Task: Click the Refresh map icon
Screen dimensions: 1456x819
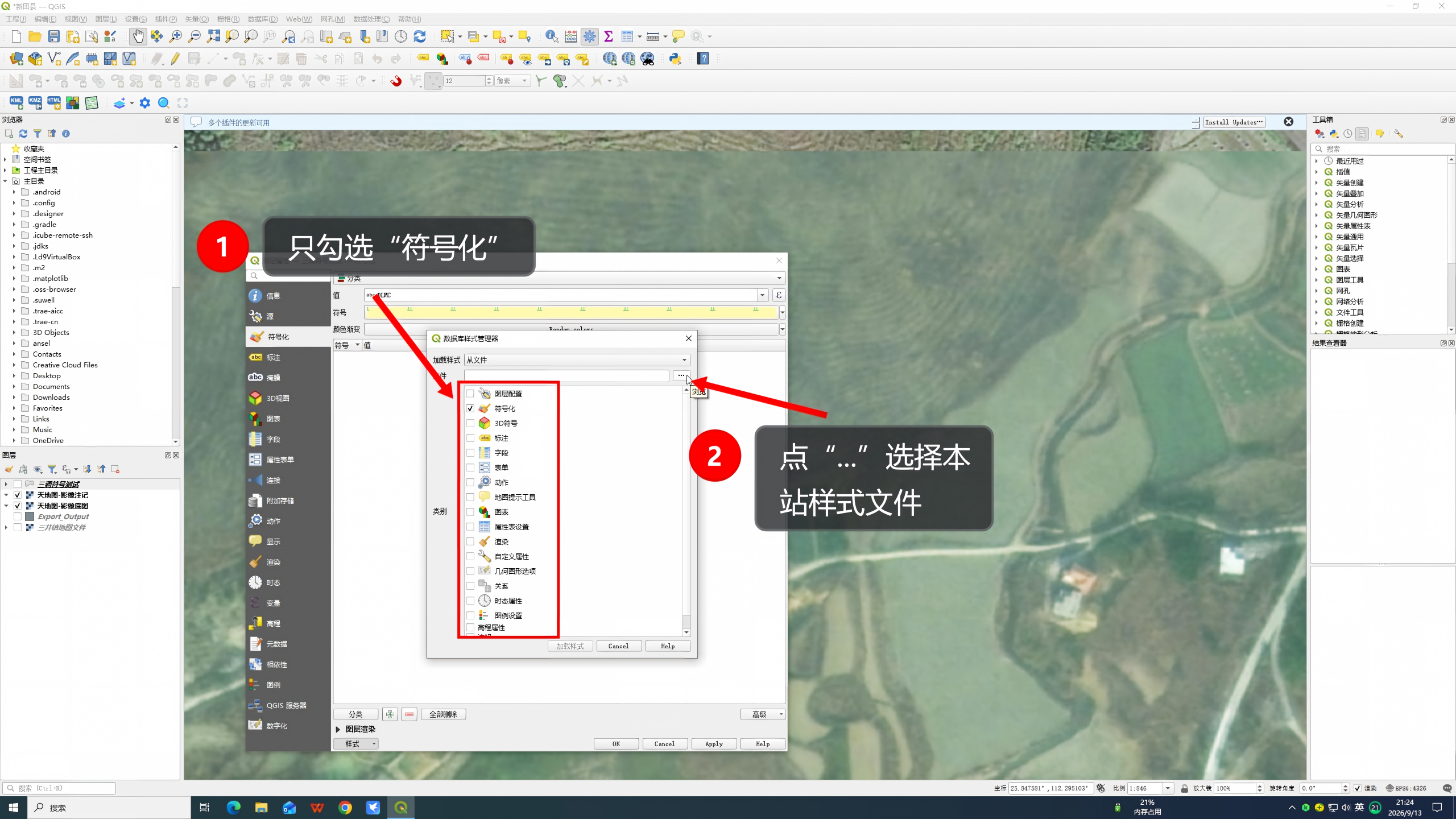Action: [420, 36]
